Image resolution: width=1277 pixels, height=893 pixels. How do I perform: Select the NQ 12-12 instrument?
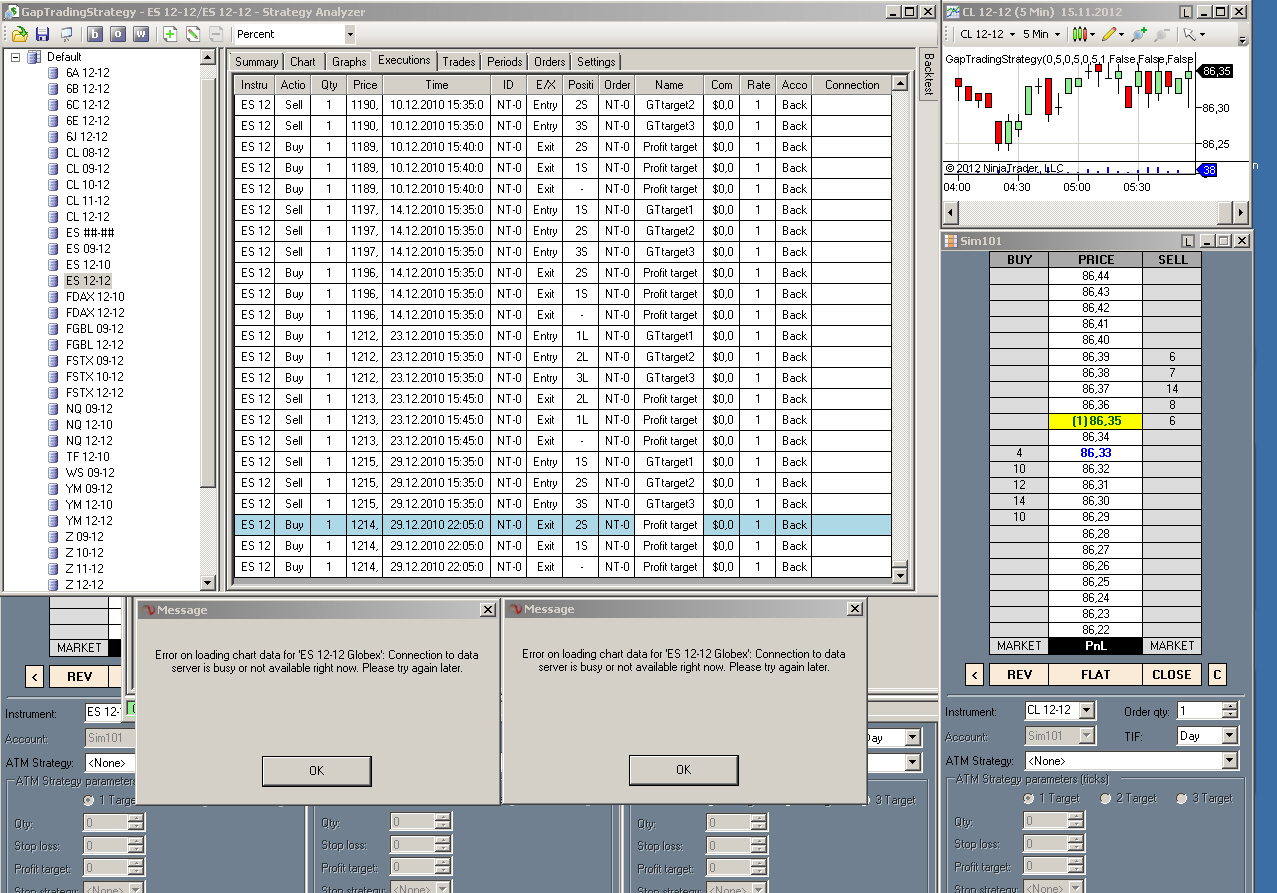(x=89, y=441)
